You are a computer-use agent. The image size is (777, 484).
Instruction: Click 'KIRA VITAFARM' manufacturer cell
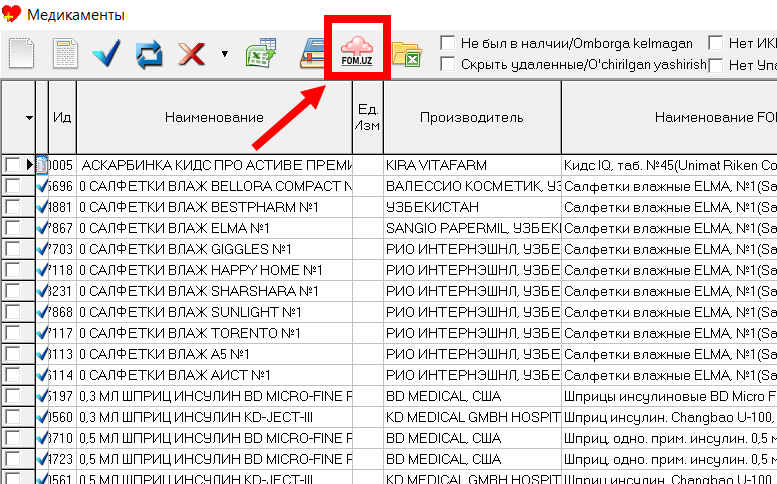(472, 165)
